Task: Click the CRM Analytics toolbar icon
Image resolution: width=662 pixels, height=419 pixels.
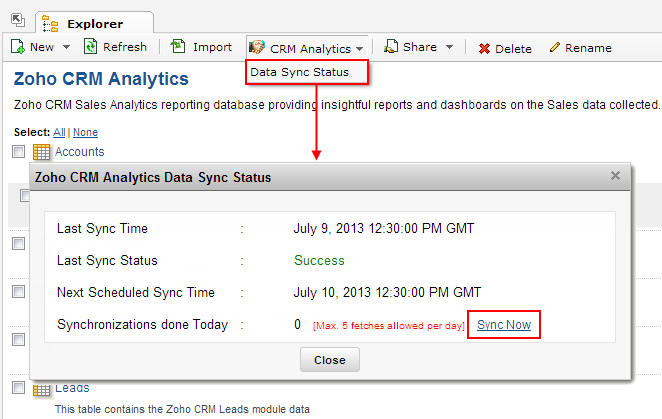Action: [x=257, y=47]
